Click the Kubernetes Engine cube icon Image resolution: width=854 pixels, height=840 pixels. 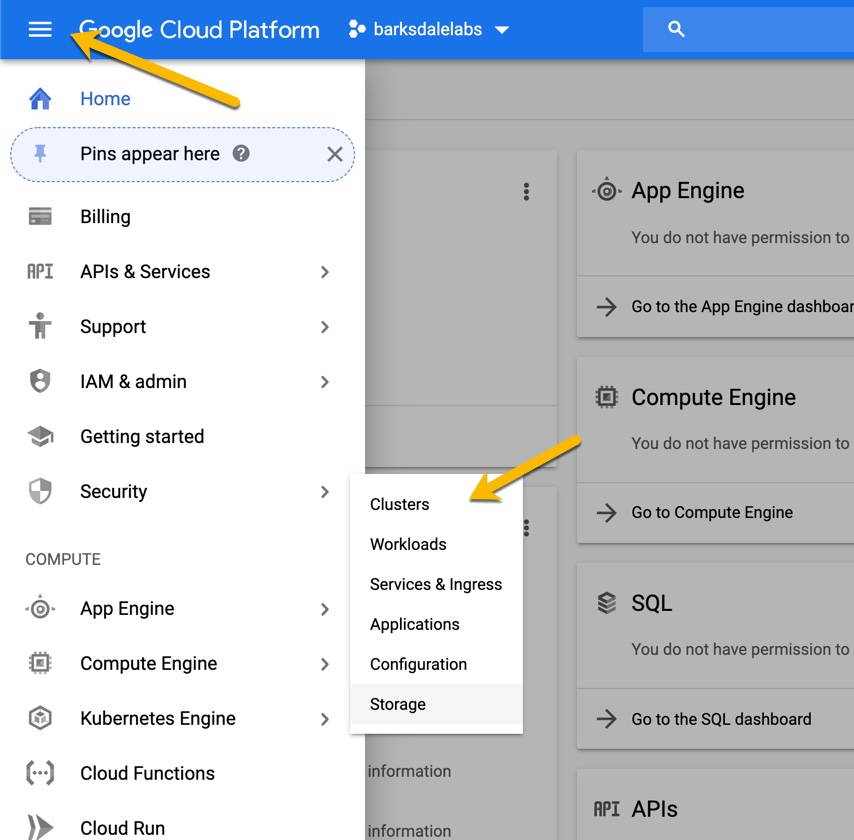tap(40, 718)
